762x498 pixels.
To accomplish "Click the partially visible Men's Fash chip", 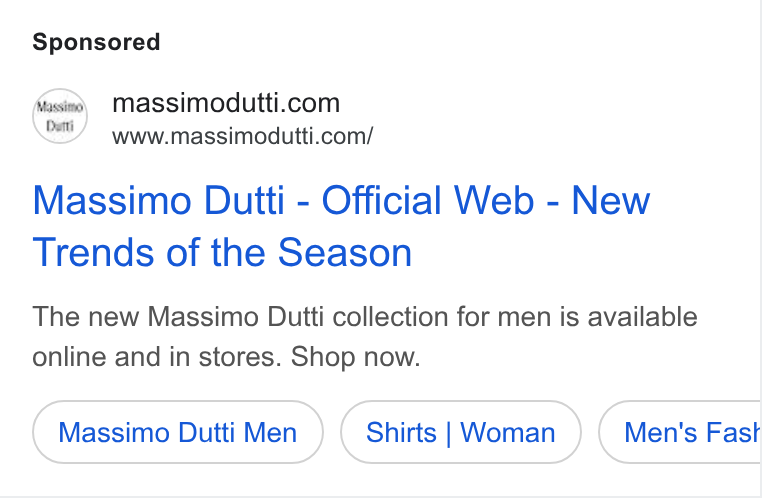I will [x=679, y=432].
